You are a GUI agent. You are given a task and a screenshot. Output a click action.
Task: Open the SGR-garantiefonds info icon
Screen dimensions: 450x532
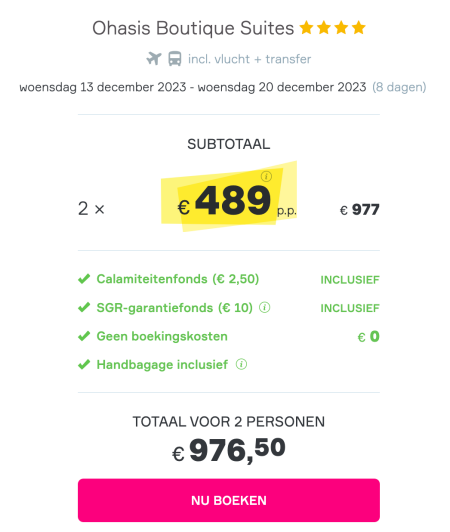click(x=264, y=308)
